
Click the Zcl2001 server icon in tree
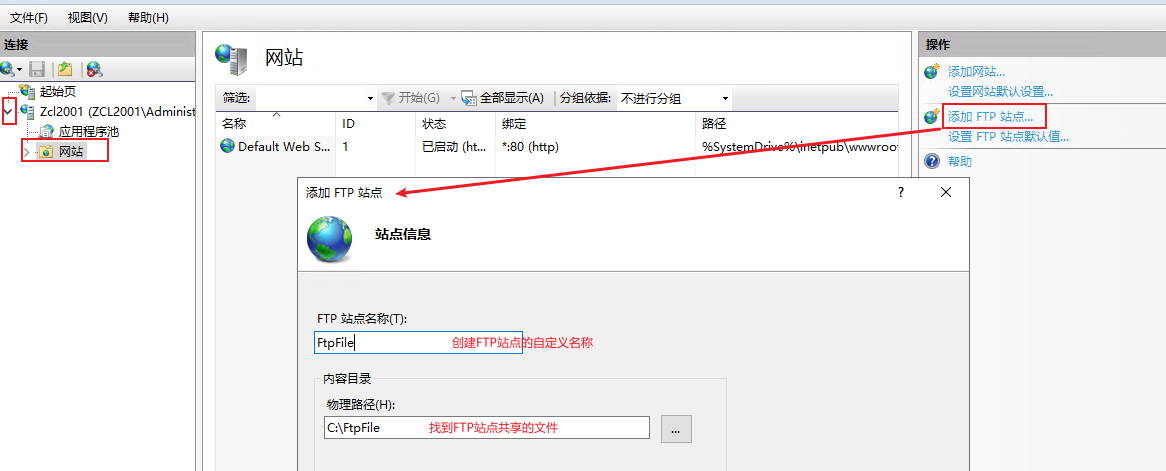click(28, 112)
